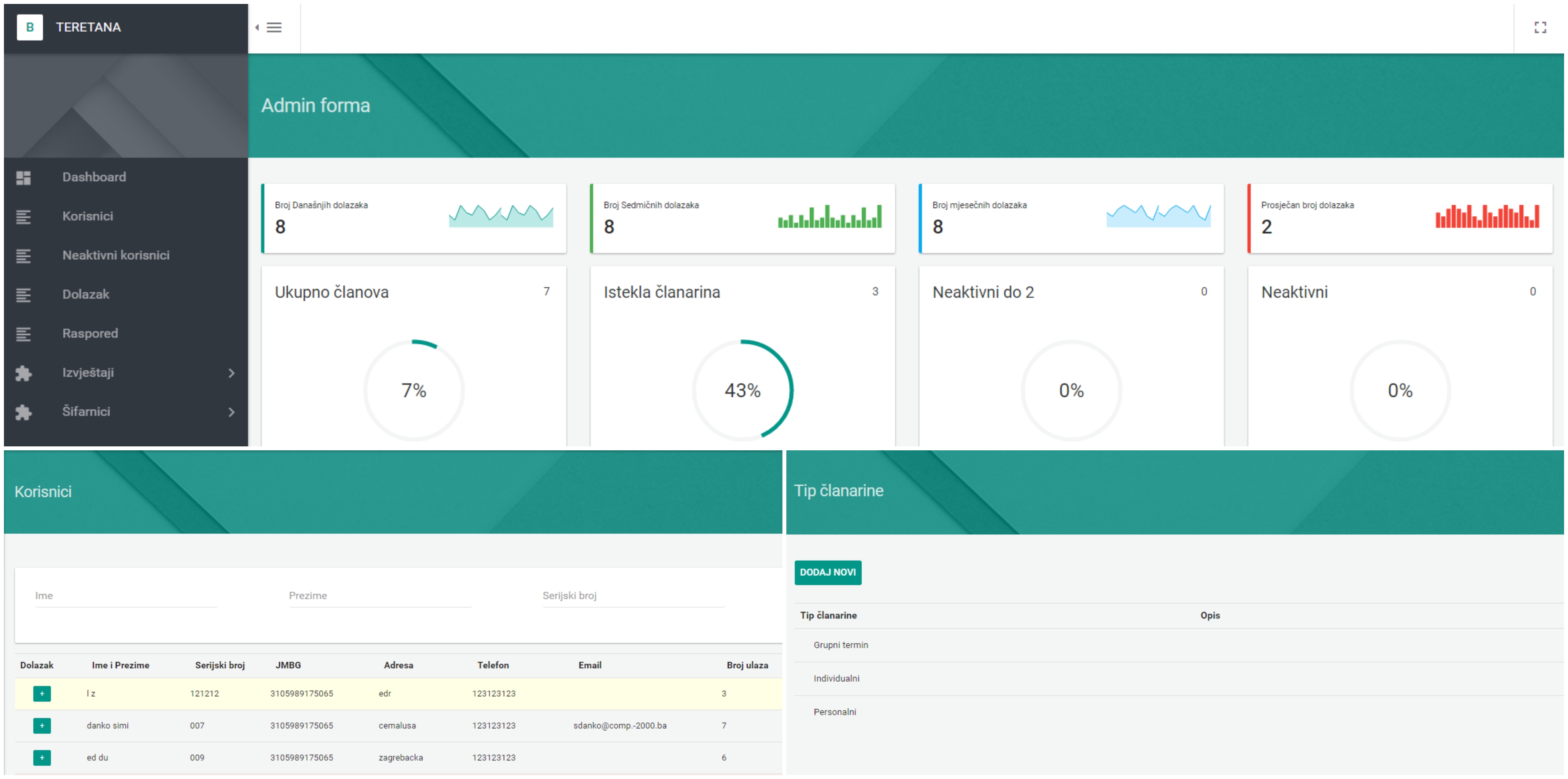
Task: Open the Izvještaji menu
Action: click(x=126, y=372)
